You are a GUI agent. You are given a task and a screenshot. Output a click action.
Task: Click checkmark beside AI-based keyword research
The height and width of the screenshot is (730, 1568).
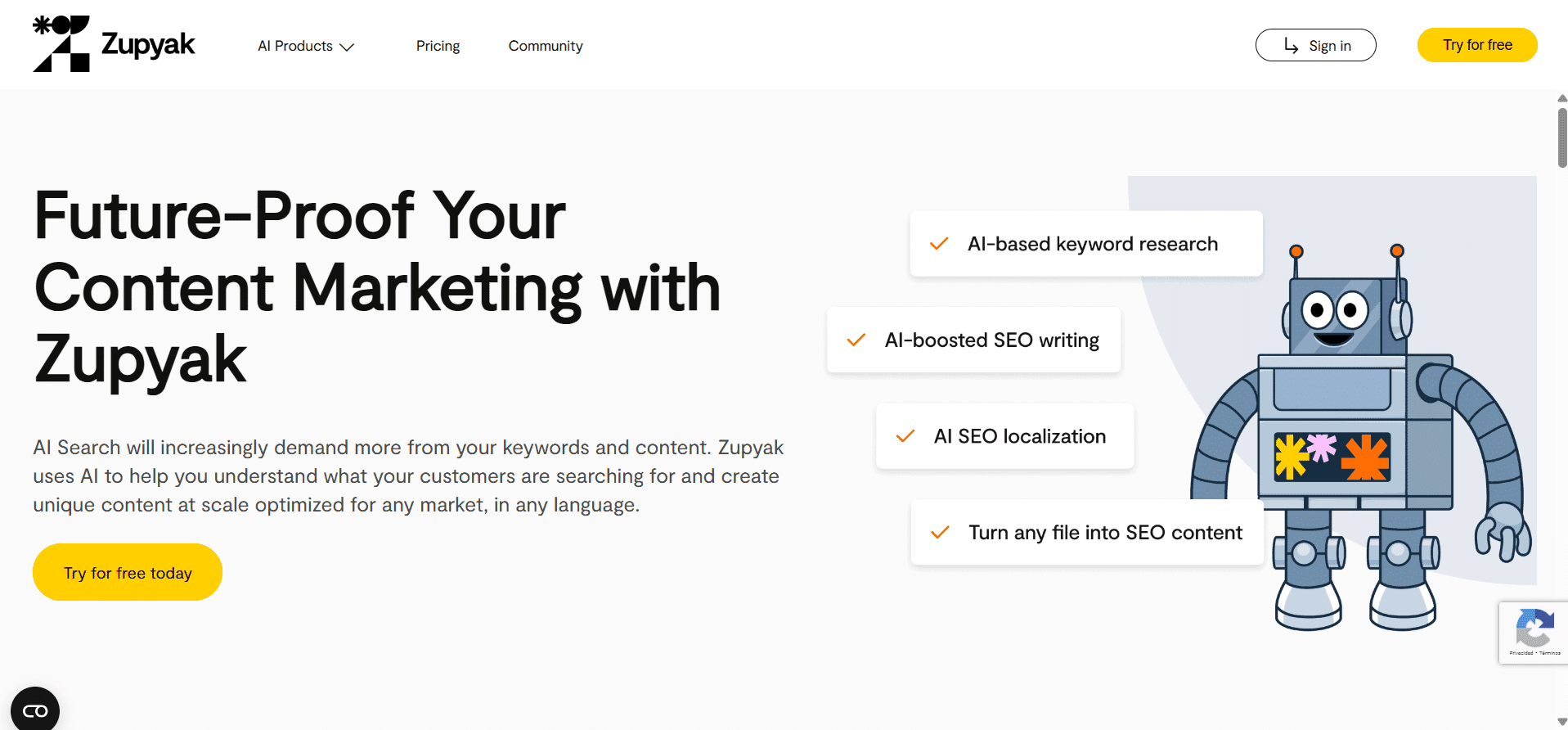click(939, 244)
